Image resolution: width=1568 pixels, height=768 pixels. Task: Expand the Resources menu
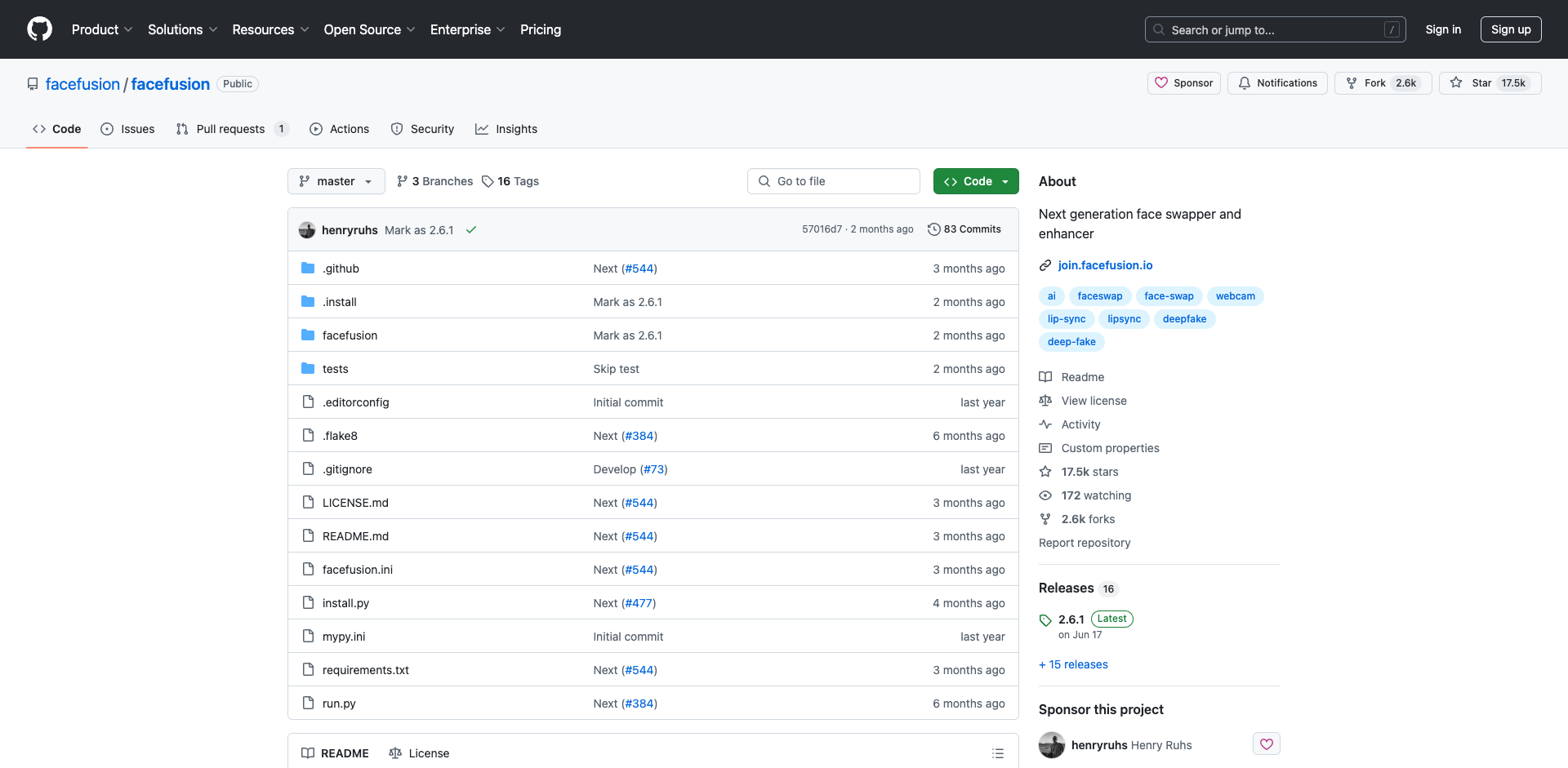(270, 29)
